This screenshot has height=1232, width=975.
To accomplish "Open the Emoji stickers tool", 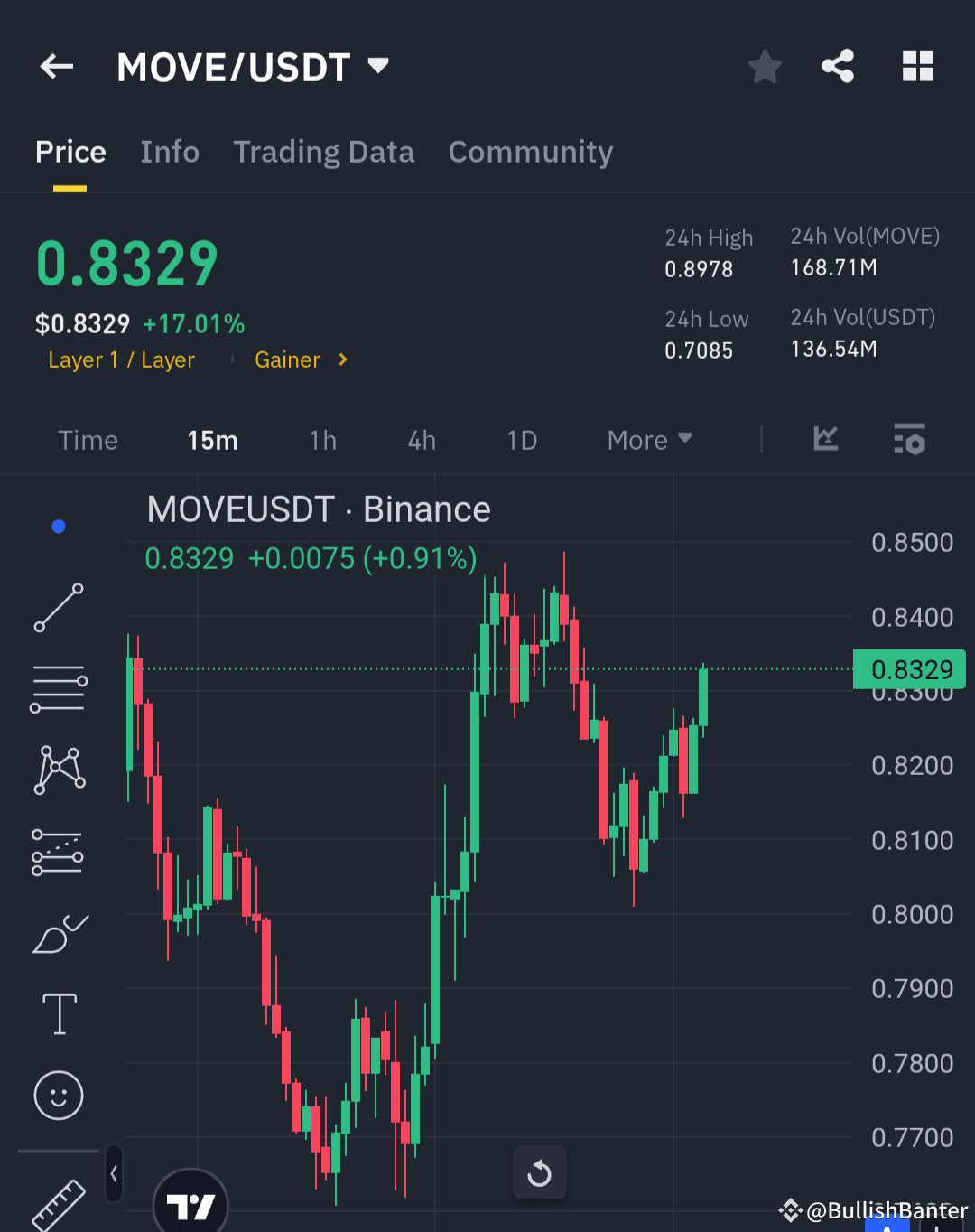I will point(58,1095).
